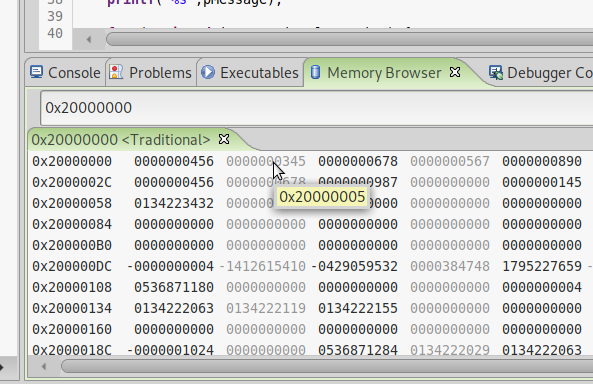Image resolution: width=593 pixels, height=384 pixels.
Task: Click memory cell -0429059532
Action: coord(354,266)
